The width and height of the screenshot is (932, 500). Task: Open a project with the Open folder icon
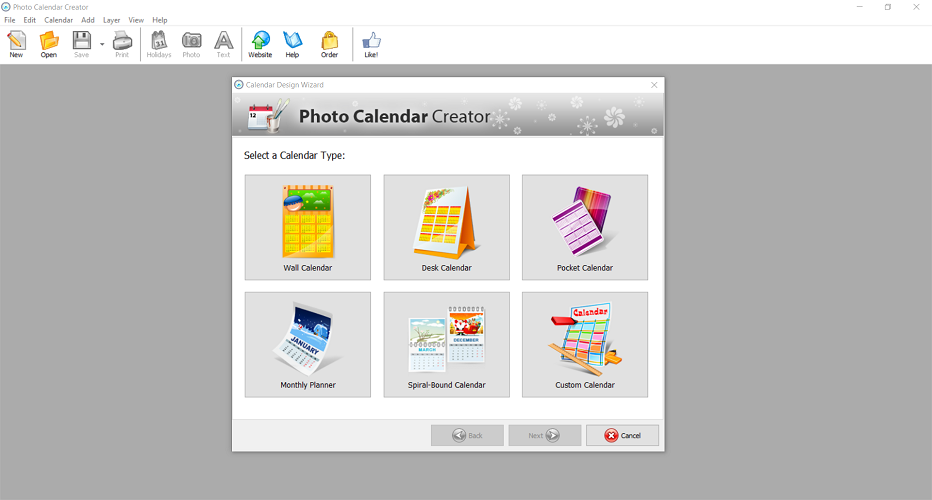pos(49,45)
